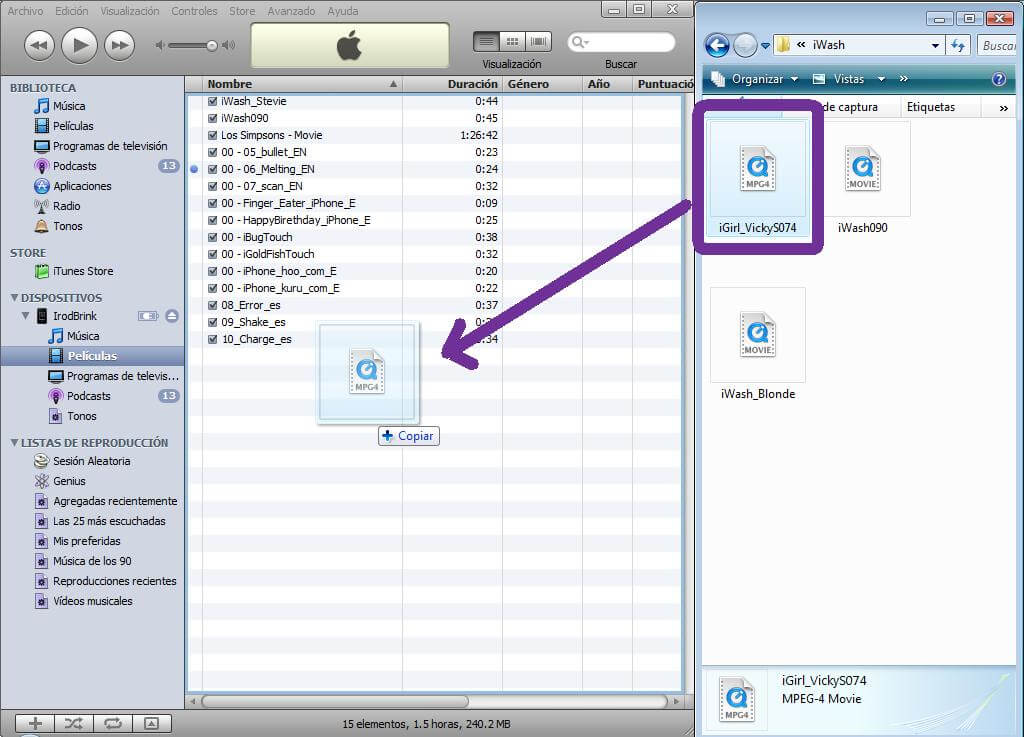Uncheck the 00 - iBugTouch checkbox
The image size is (1024, 737).
[x=212, y=237]
